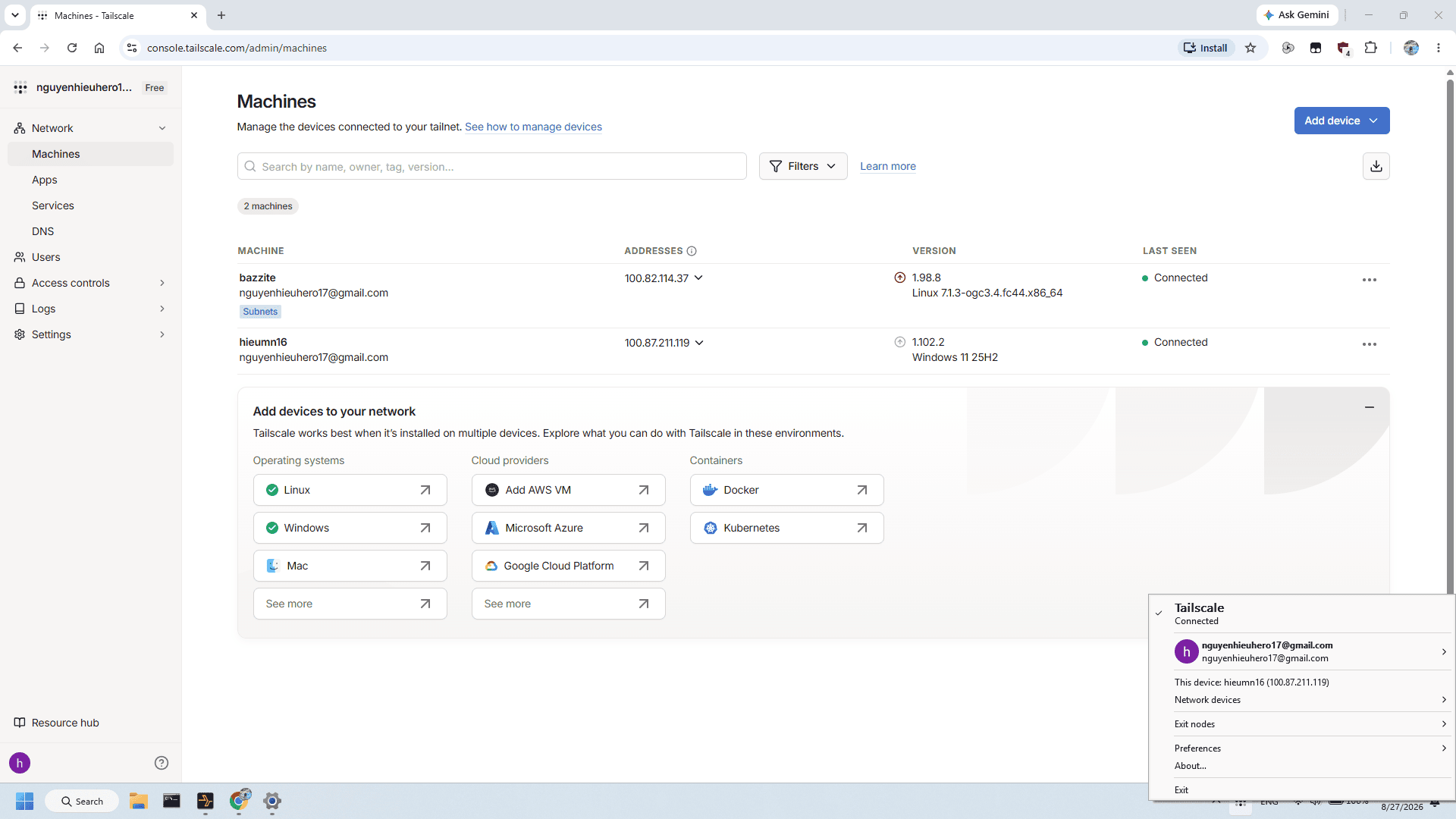Screen dimensions: 1456x819
Task: Open the Kubernetes container option
Action: click(x=787, y=528)
